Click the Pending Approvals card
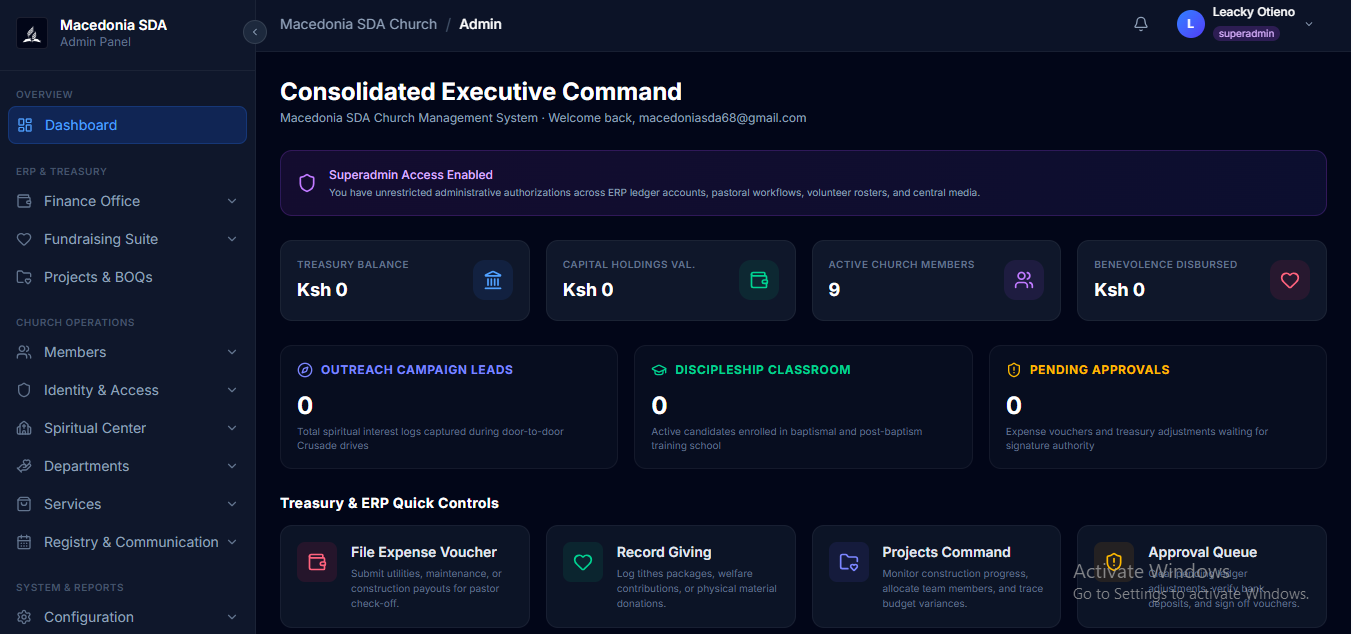Viewport: 1353px width, 634px height. tap(1158, 407)
